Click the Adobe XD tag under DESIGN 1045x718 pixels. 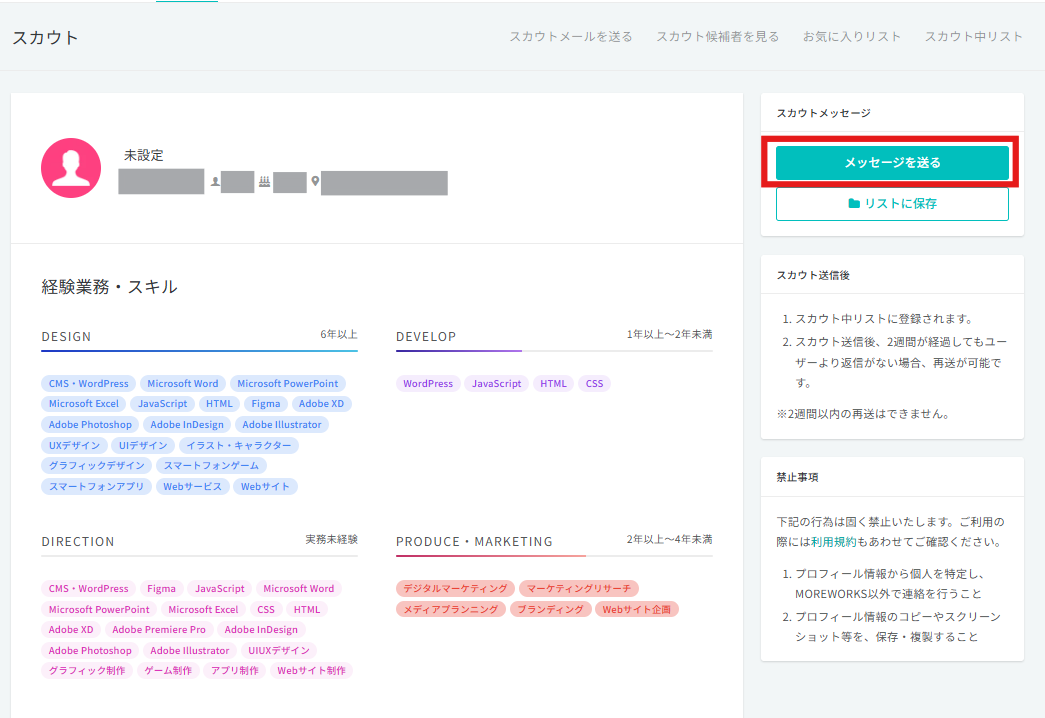click(x=321, y=404)
